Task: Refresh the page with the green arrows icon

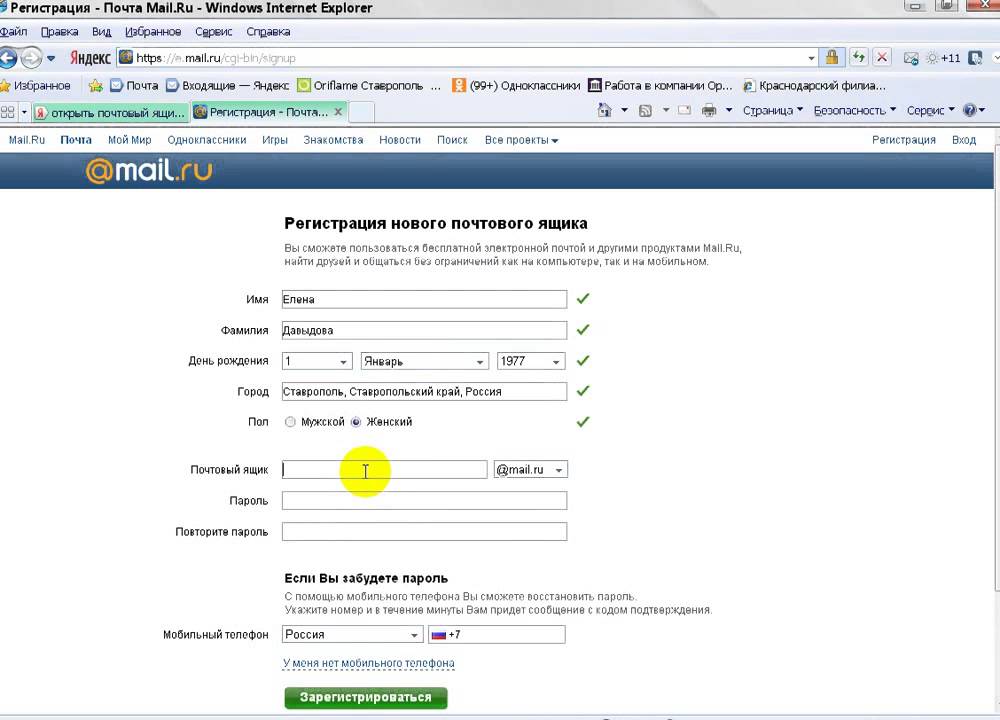Action: [858, 57]
